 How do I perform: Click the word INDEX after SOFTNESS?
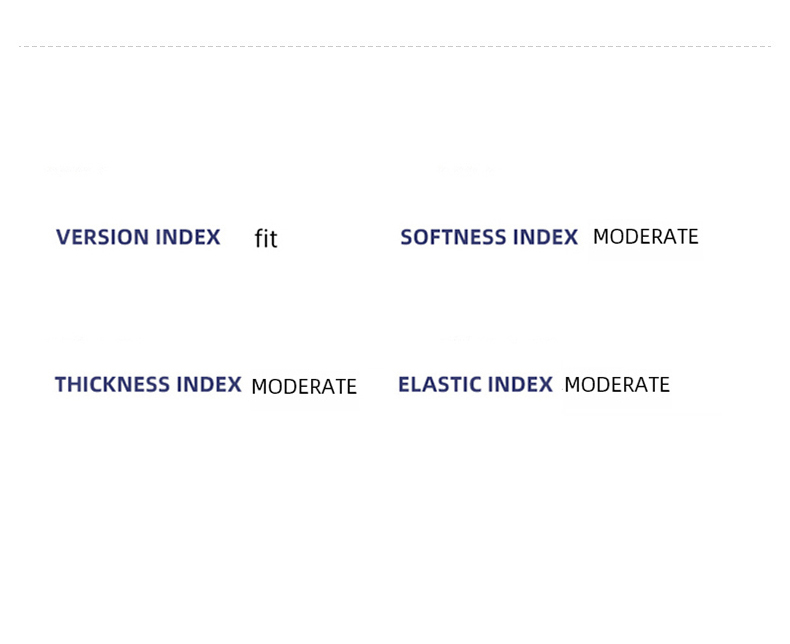tap(546, 238)
